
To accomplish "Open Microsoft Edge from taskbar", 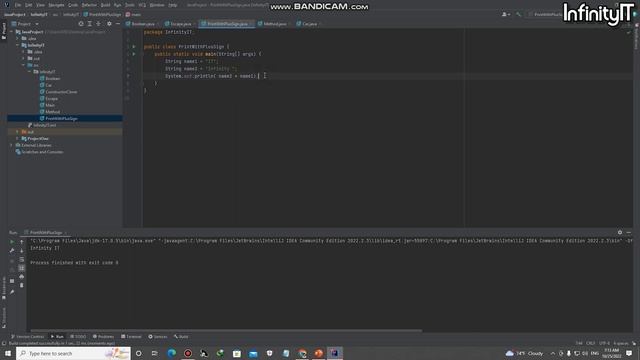I will click(x=171, y=353).
